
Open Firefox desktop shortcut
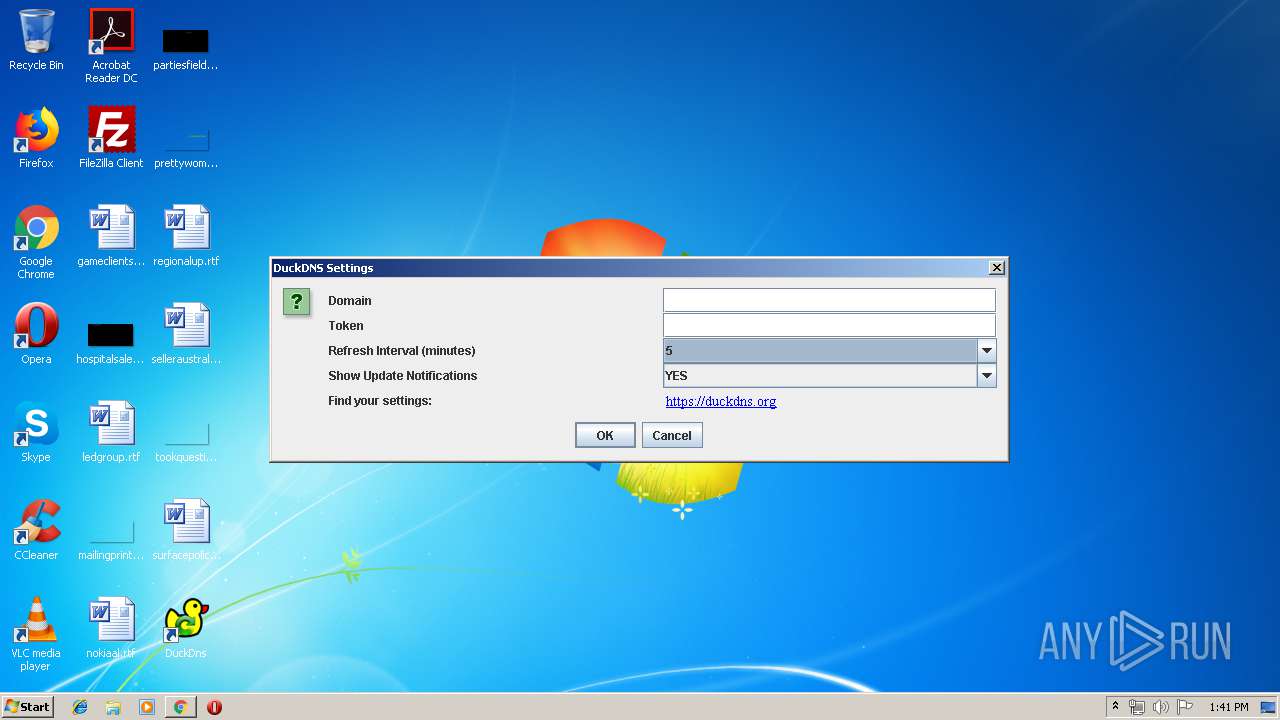pos(36,138)
